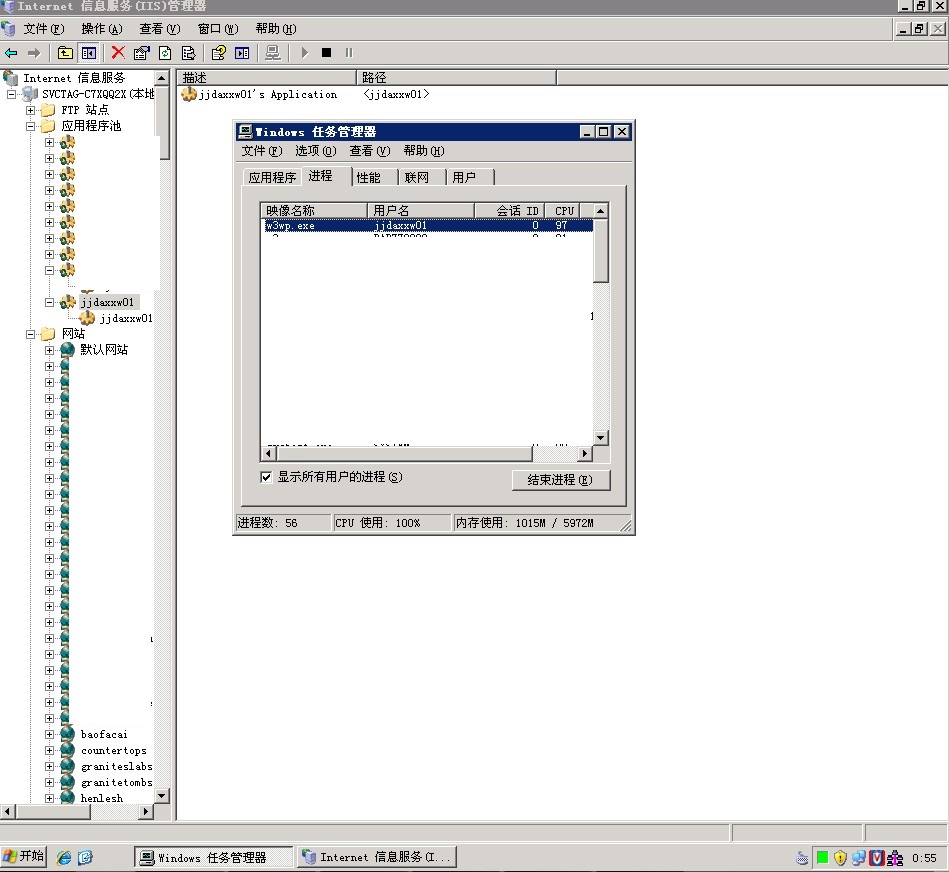The width and height of the screenshot is (949, 872).
Task: Click process list scroll down arrow
Action: coord(600,438)
